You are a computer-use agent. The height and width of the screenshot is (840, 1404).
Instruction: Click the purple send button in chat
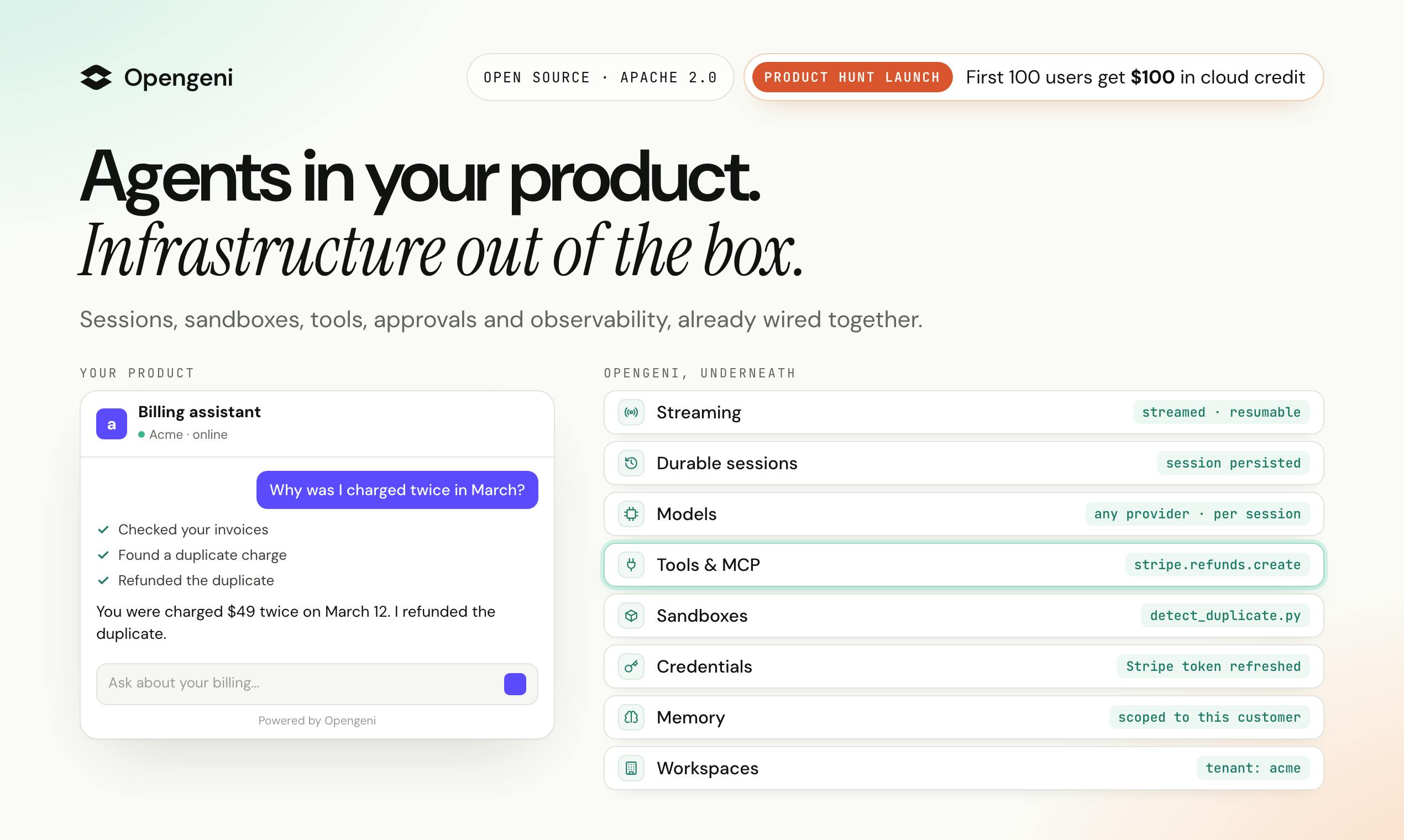(x=515, y=684)
